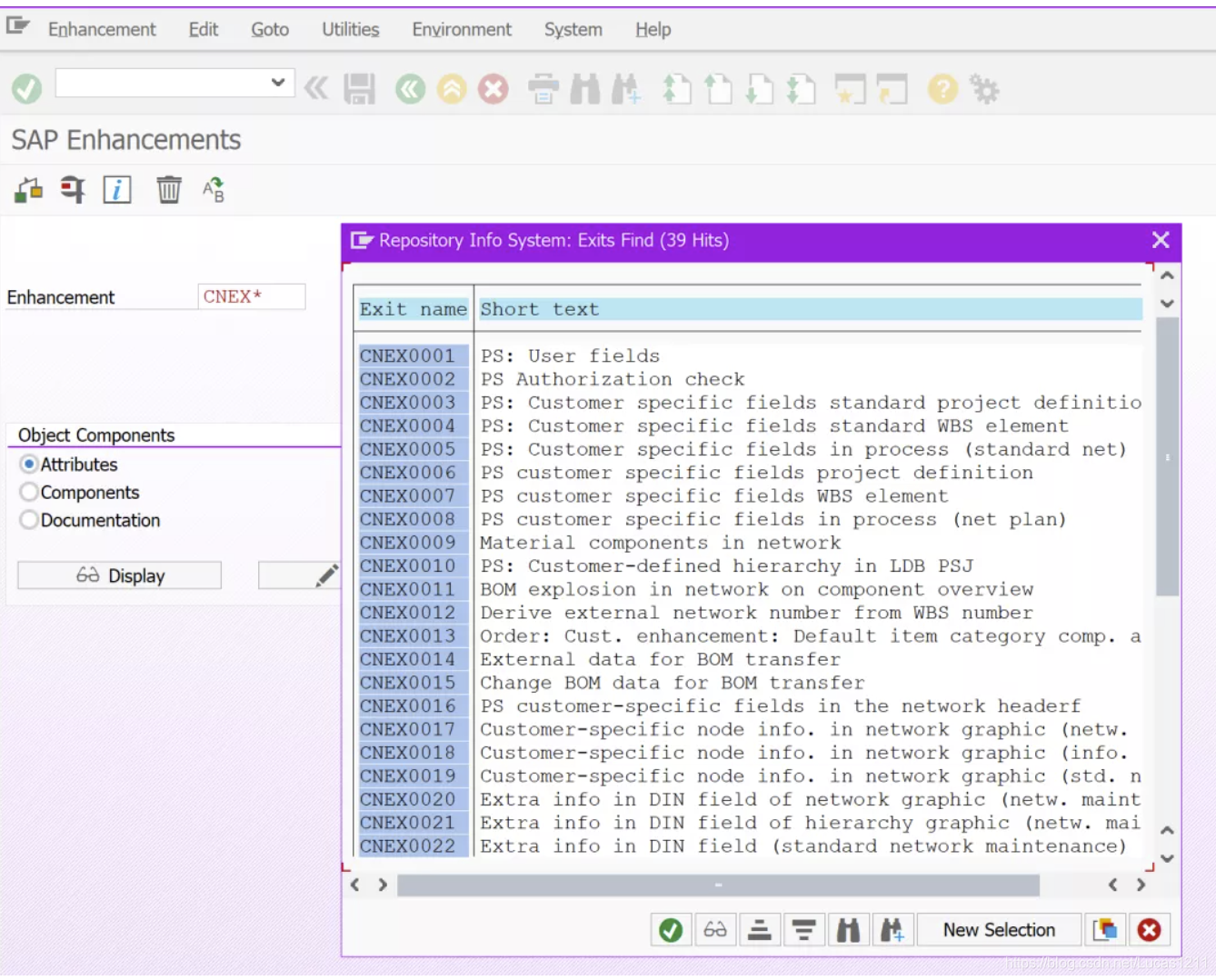Select the Documentation radio button
Image resolution: width=1216 pixels, height=980 pixels.
tap(29, 520)
